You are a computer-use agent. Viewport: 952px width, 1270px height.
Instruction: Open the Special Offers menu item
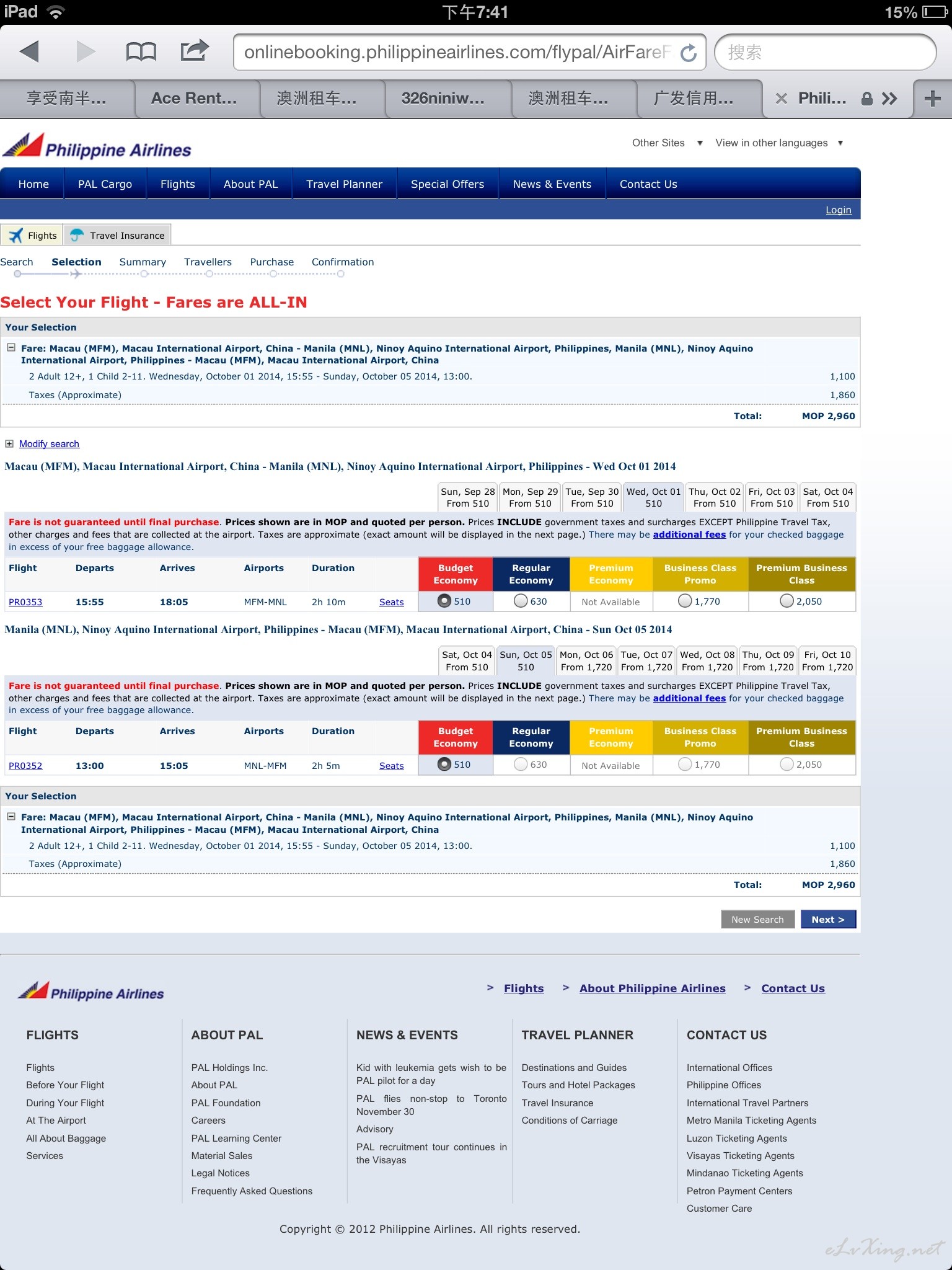click(x=447, y=184)
